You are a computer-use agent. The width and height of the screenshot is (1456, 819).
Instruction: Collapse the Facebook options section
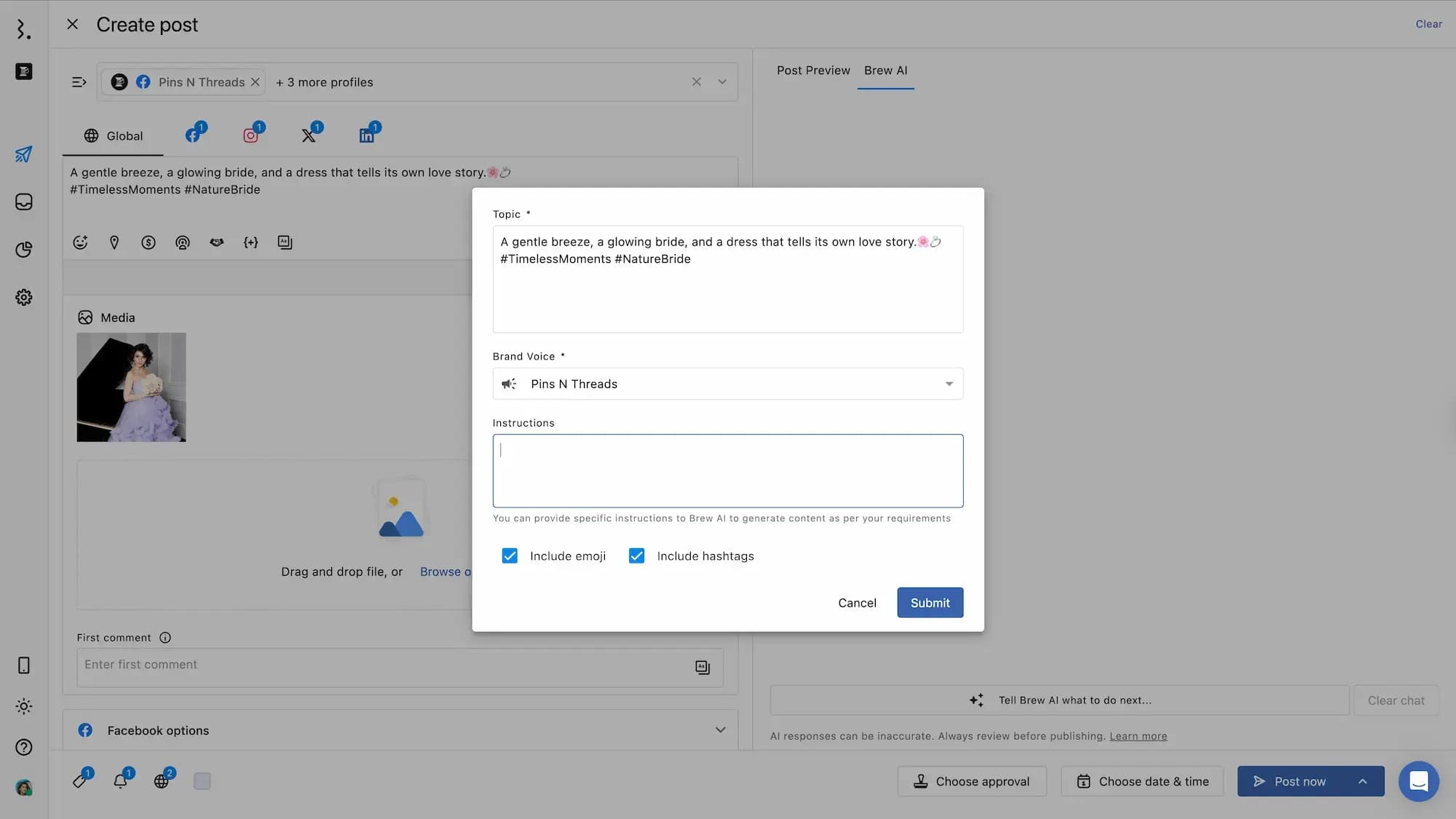click(720, 729)
